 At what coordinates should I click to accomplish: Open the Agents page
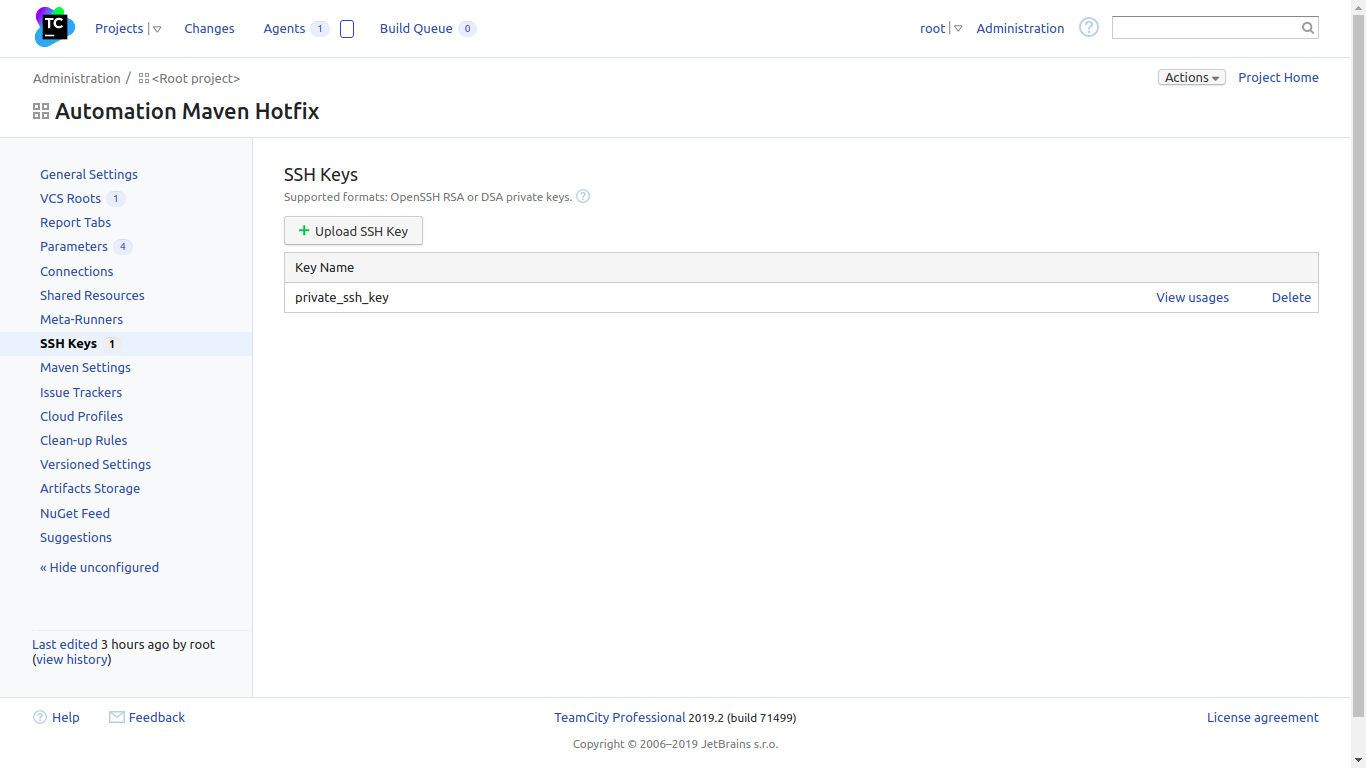[x=284, y=28]
